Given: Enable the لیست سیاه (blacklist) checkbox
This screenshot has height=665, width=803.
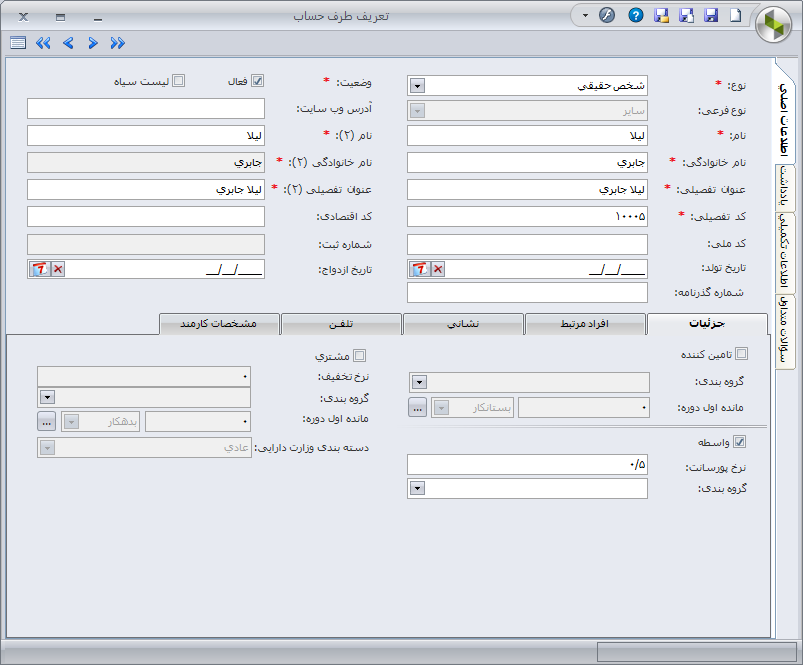Looking at the screenshot, I should [179, 81].
